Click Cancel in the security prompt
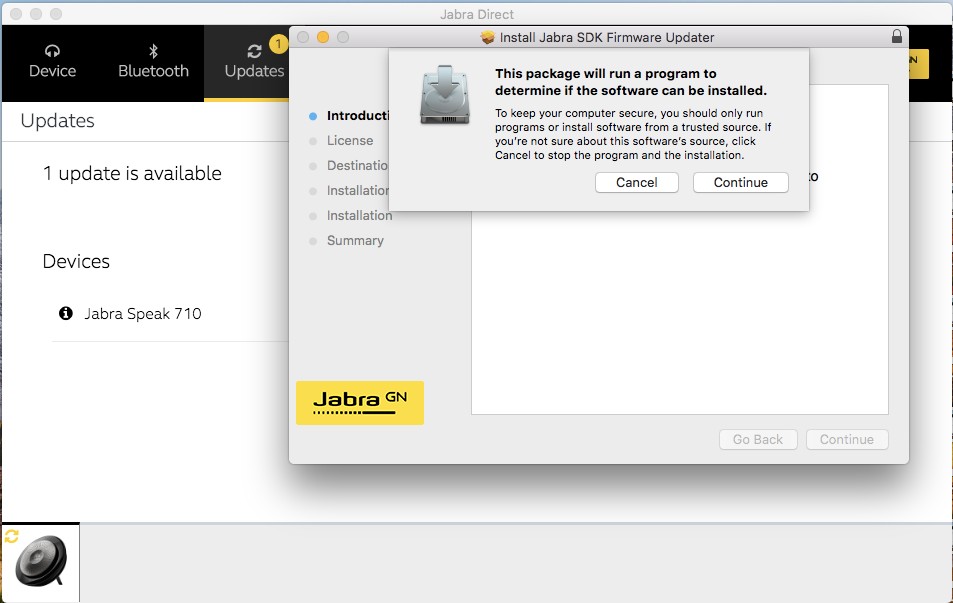 (x=636, y=182)
